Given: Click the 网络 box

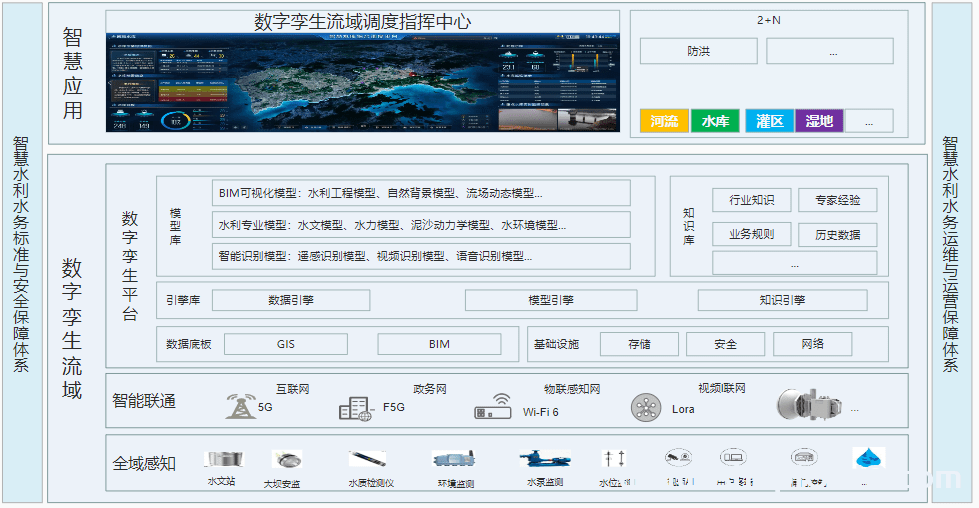Looking at the screenshot, I should point(812,344).
